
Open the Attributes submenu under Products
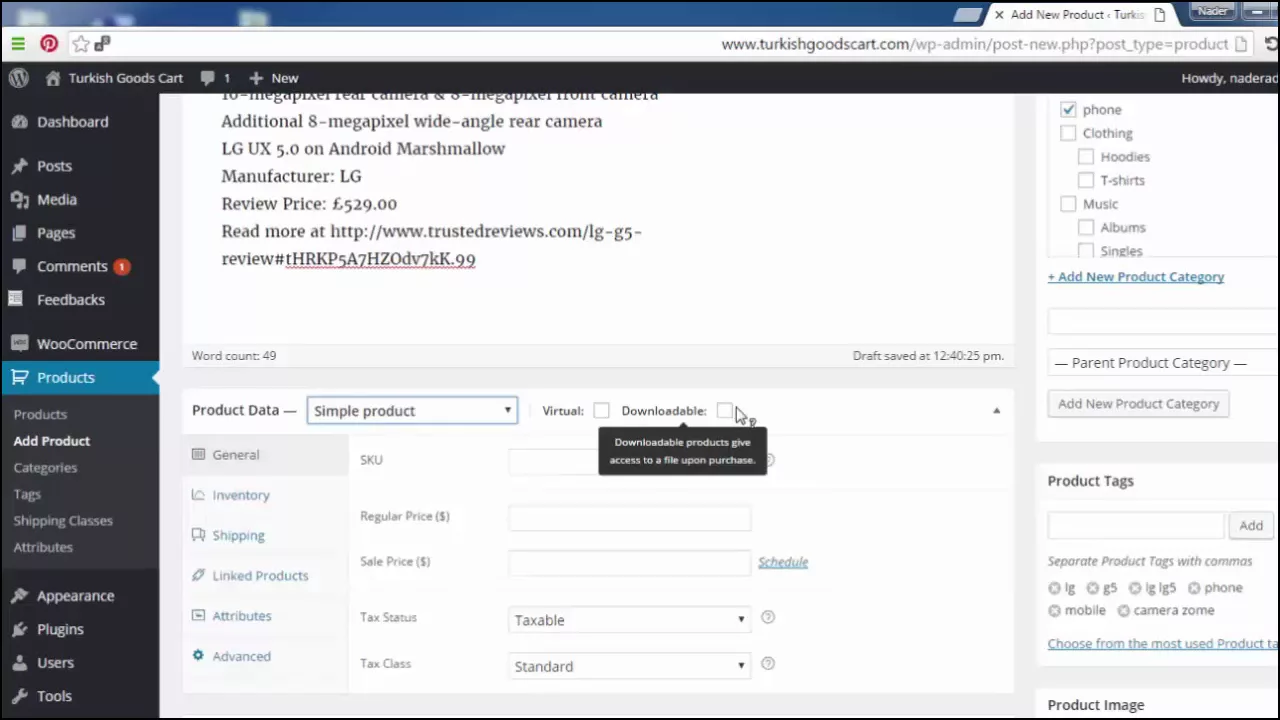pos(43,547)
